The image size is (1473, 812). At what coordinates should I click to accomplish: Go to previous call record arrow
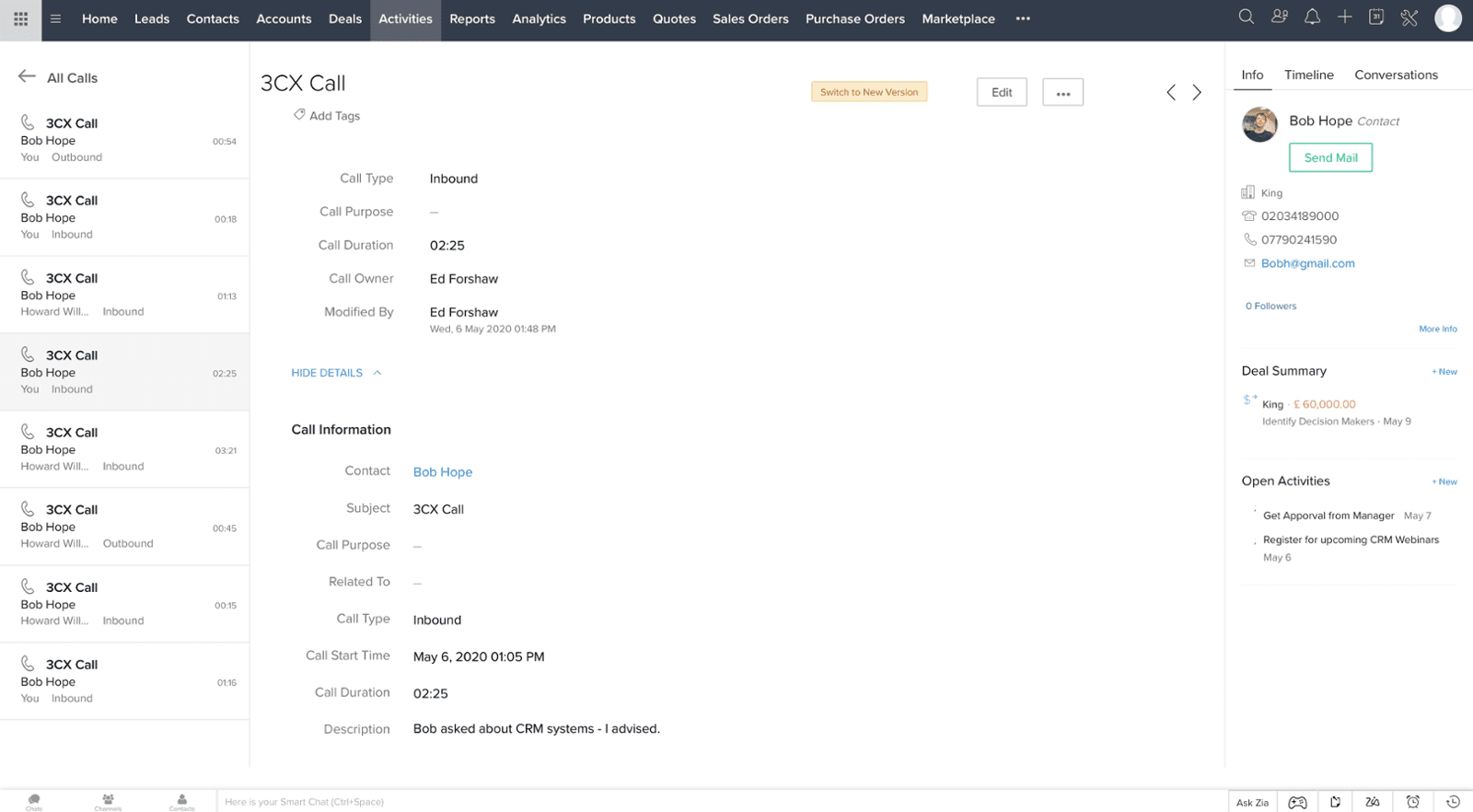pos(1171,92)
